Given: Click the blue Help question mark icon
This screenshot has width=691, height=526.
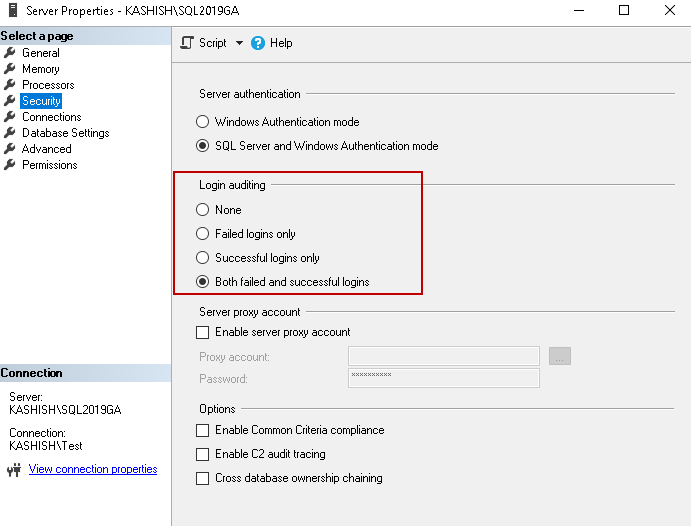Looking at the screenshot, I should click(258, 43).
